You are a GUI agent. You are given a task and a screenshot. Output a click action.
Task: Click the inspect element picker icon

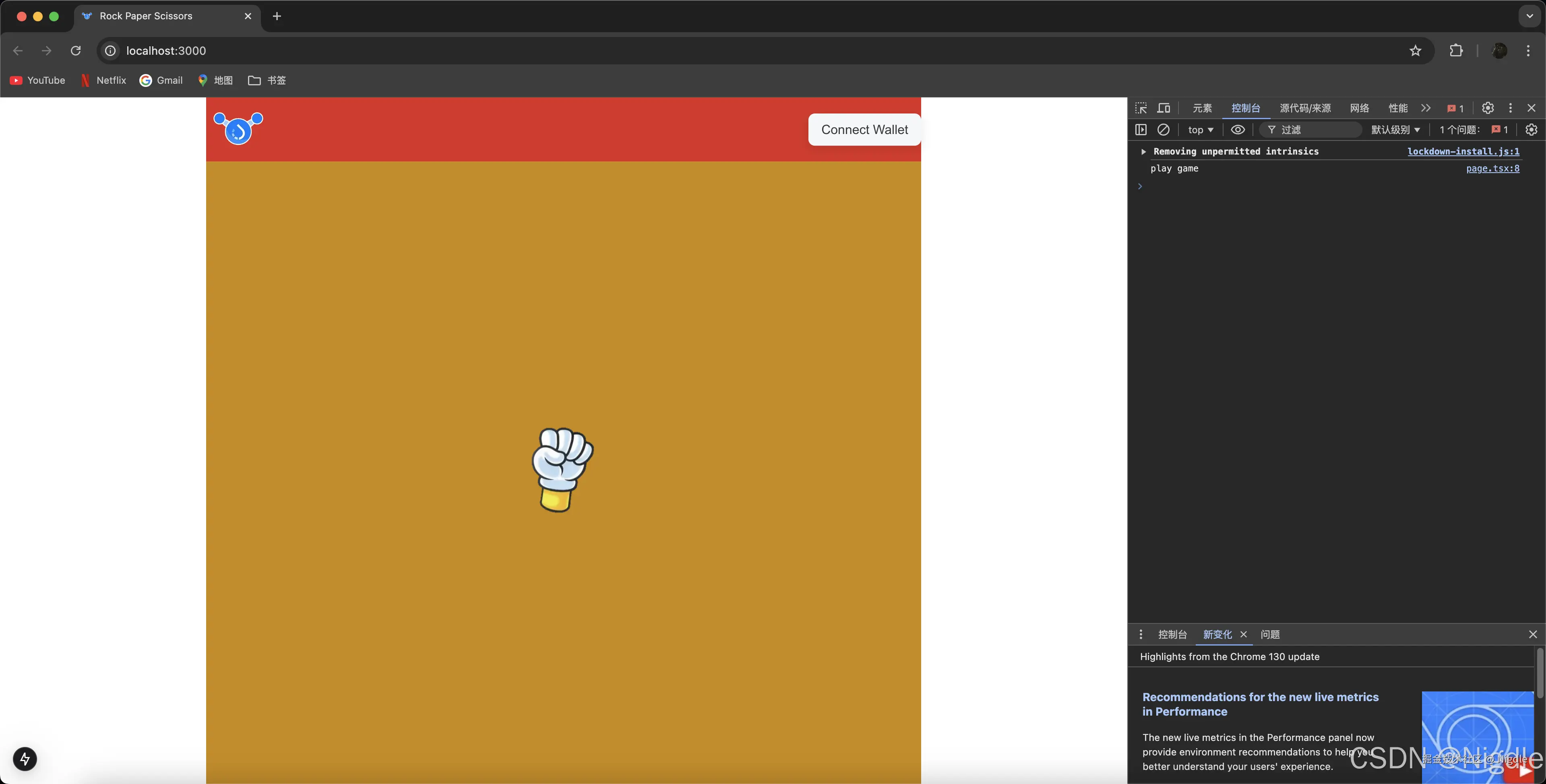pos(1141,108)
